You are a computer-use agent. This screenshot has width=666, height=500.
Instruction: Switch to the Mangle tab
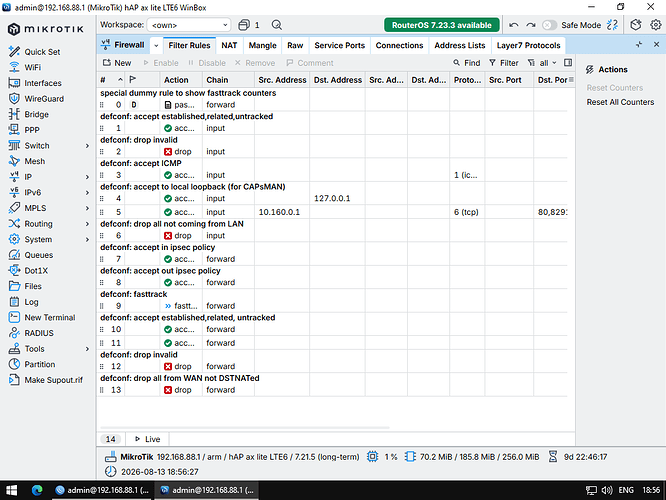click(x=262, y=45)
